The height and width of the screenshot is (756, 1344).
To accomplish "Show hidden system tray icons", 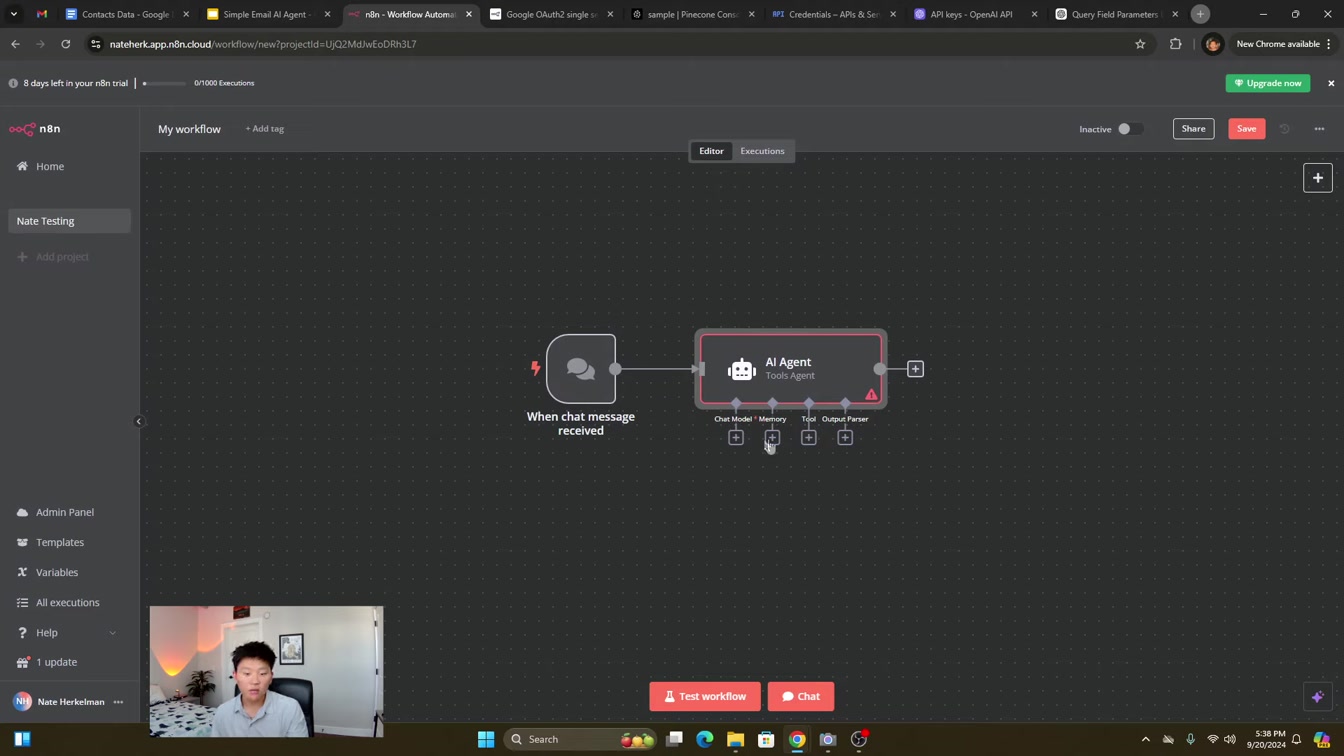I will [x=1146, y=740].
